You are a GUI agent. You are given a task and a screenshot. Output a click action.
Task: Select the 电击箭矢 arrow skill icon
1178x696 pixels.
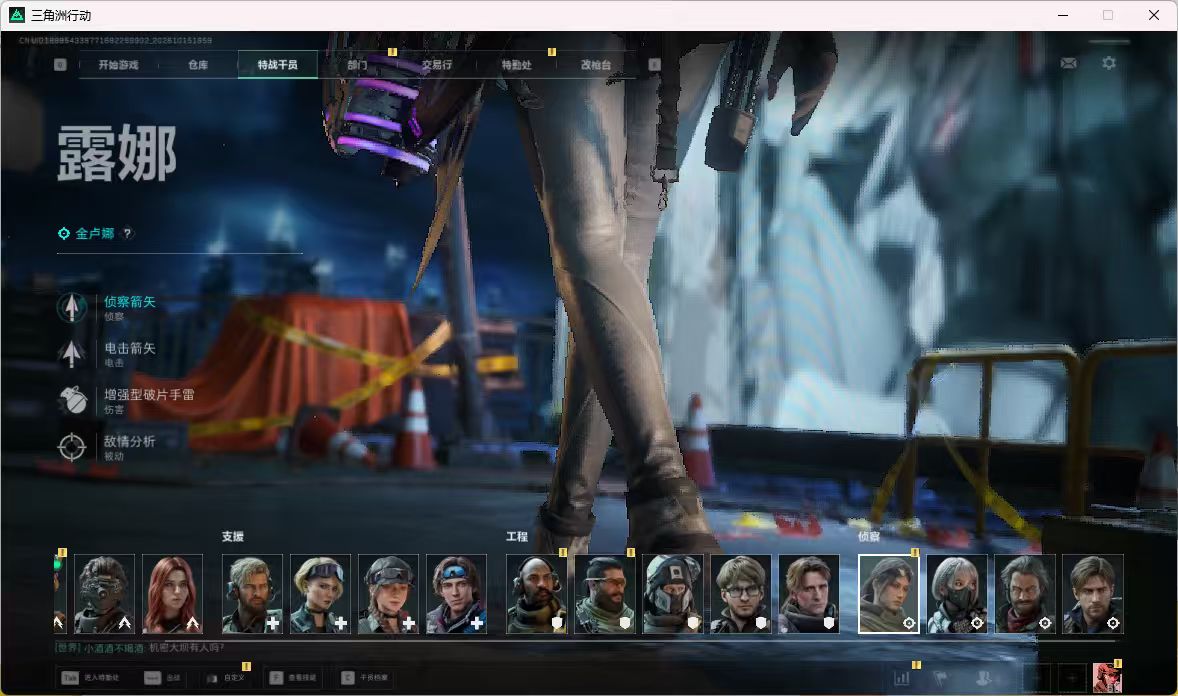(x=72, y=353)
